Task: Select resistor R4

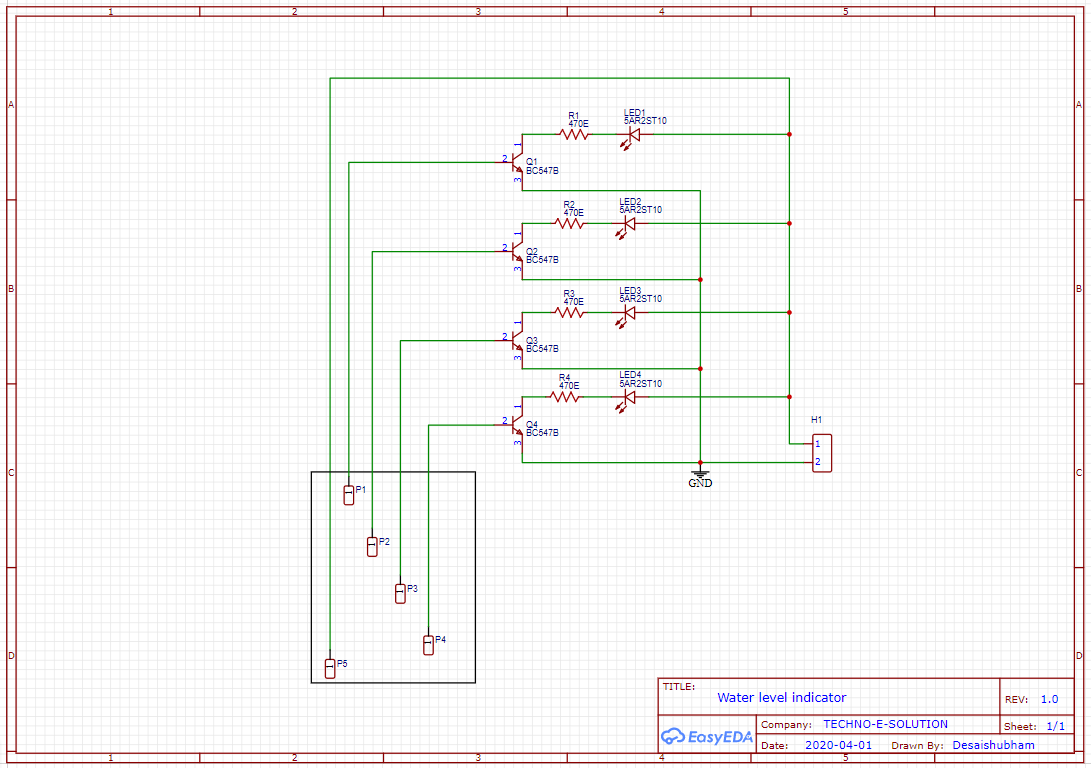Action: [565, 397]
